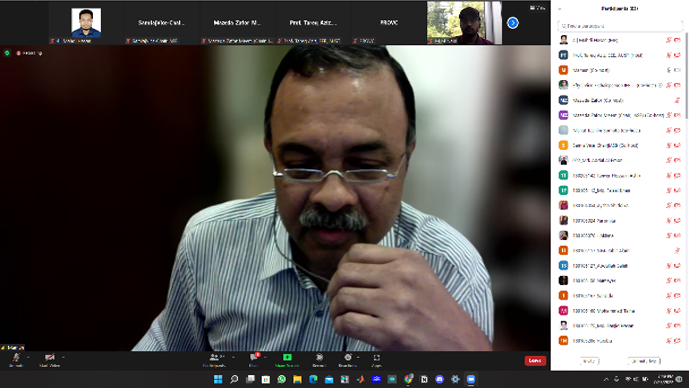The width and height of the screenshot is (689, 388).
Task: Expand the arrow beside Participants button
Action: click(233, 357)
